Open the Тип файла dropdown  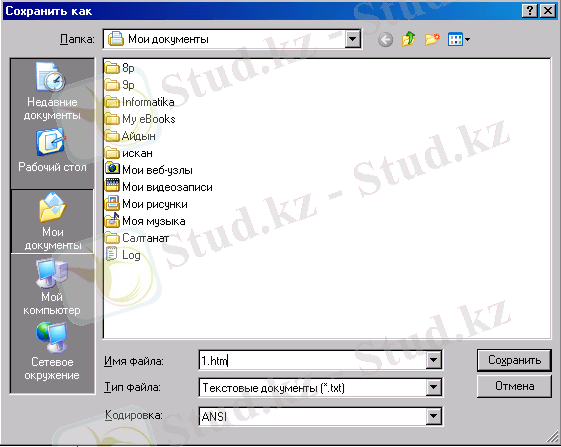433,388
